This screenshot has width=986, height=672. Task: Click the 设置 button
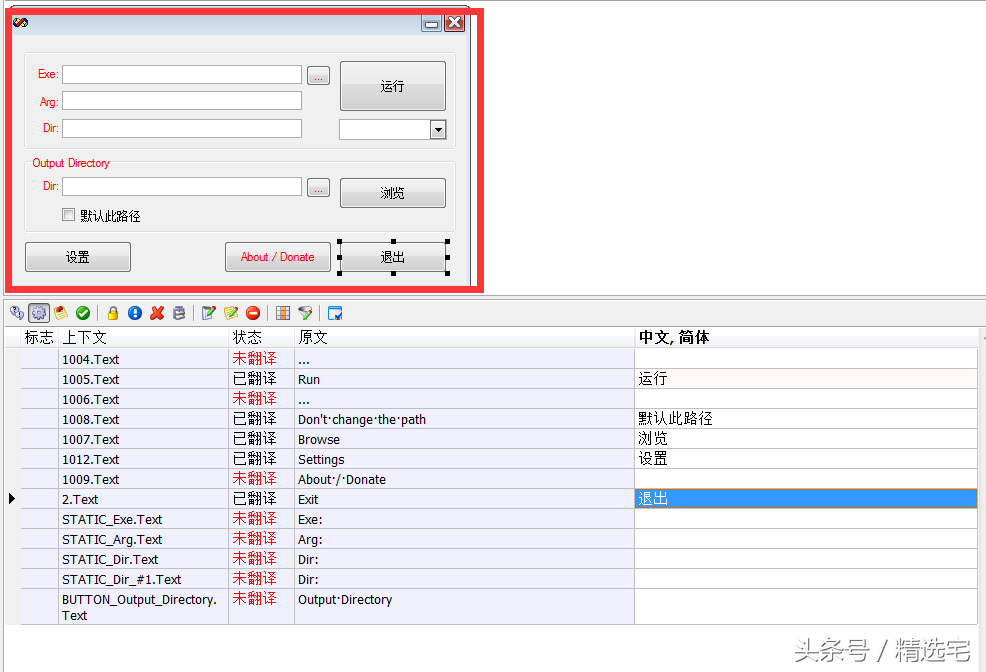tap(78, 256)
